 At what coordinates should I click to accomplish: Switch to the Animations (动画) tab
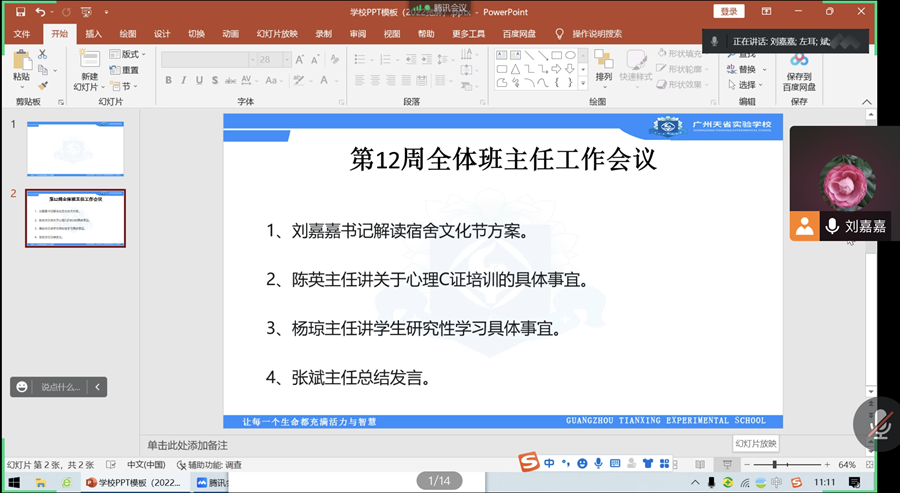231,34
